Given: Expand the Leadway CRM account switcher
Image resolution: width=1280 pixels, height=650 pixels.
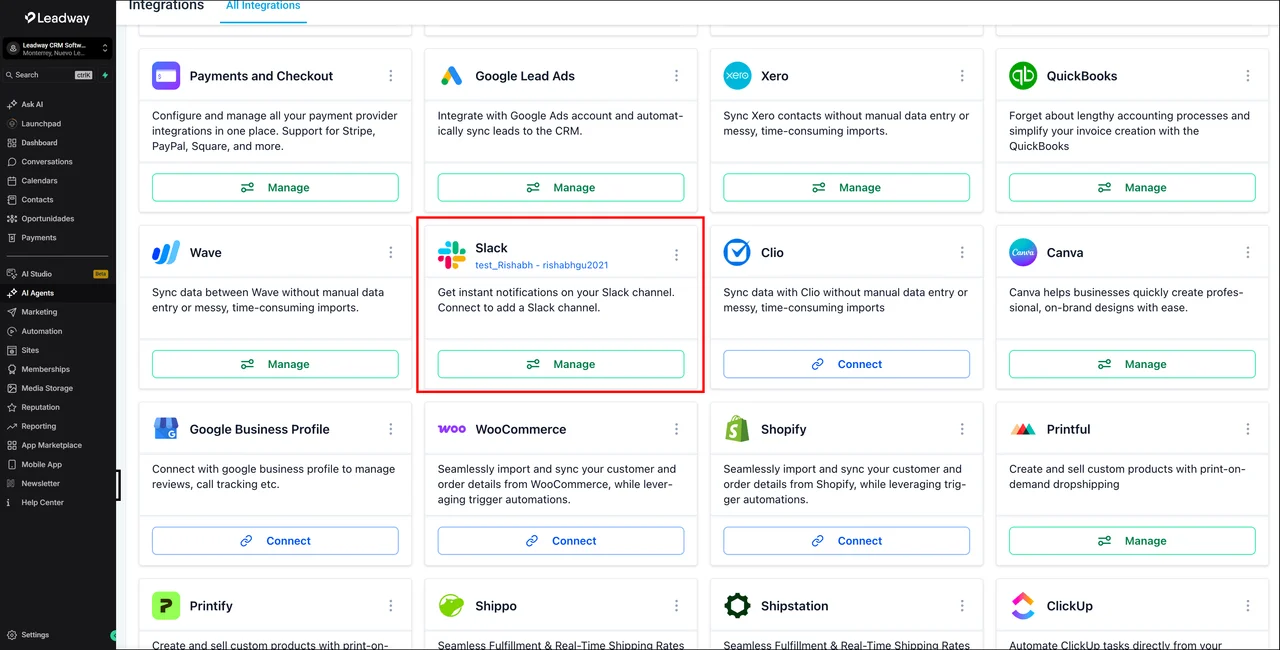Looking at the screenshot, I should [58, 48].
